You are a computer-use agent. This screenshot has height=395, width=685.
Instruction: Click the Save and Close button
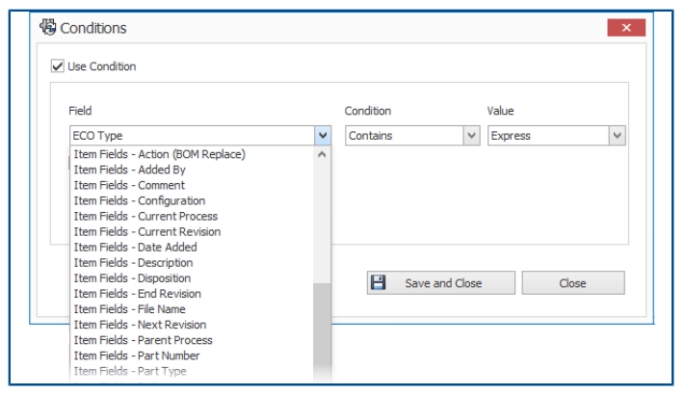pos(441,283)
